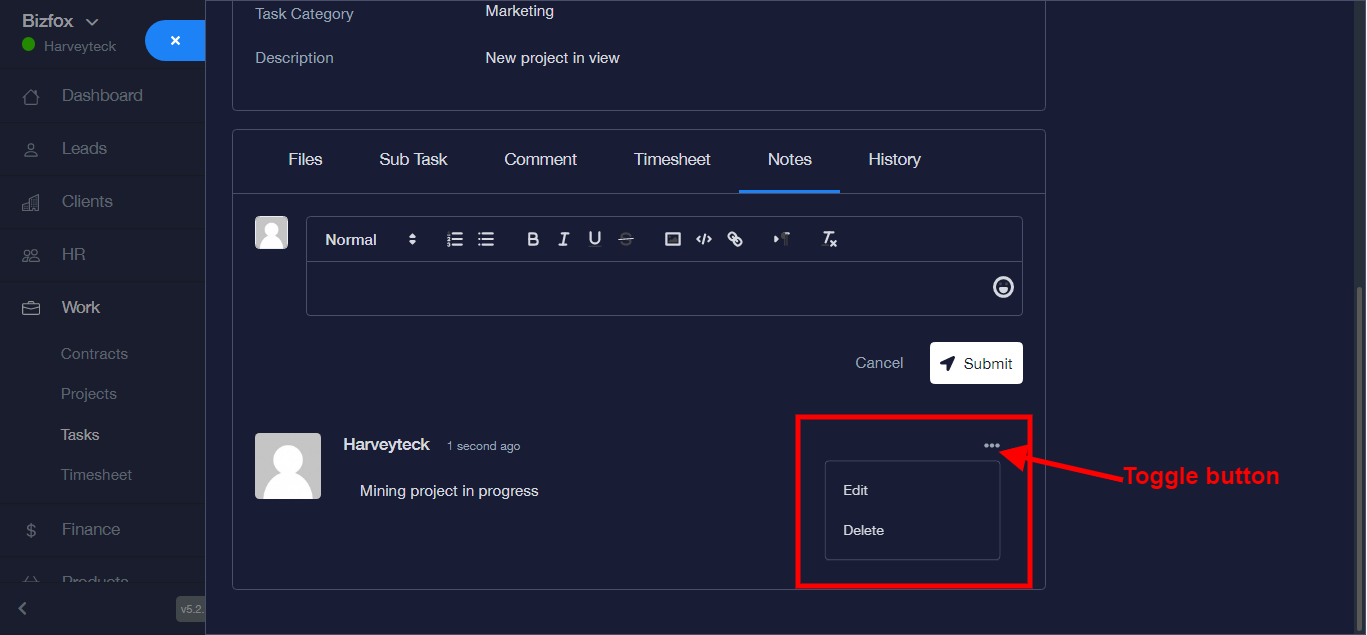Switch to the Timesheet tab
This screenshot has width=1367, height=635.
[672, 159]
